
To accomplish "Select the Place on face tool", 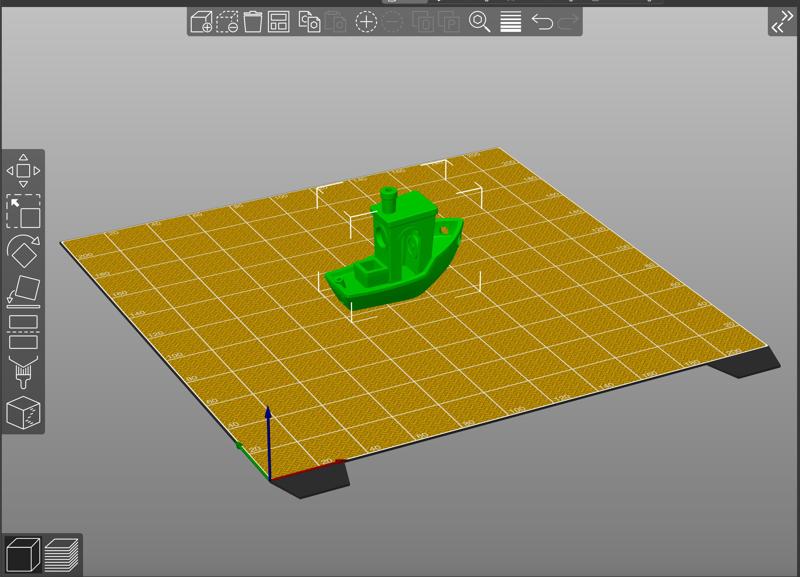I will click(23, 292).
